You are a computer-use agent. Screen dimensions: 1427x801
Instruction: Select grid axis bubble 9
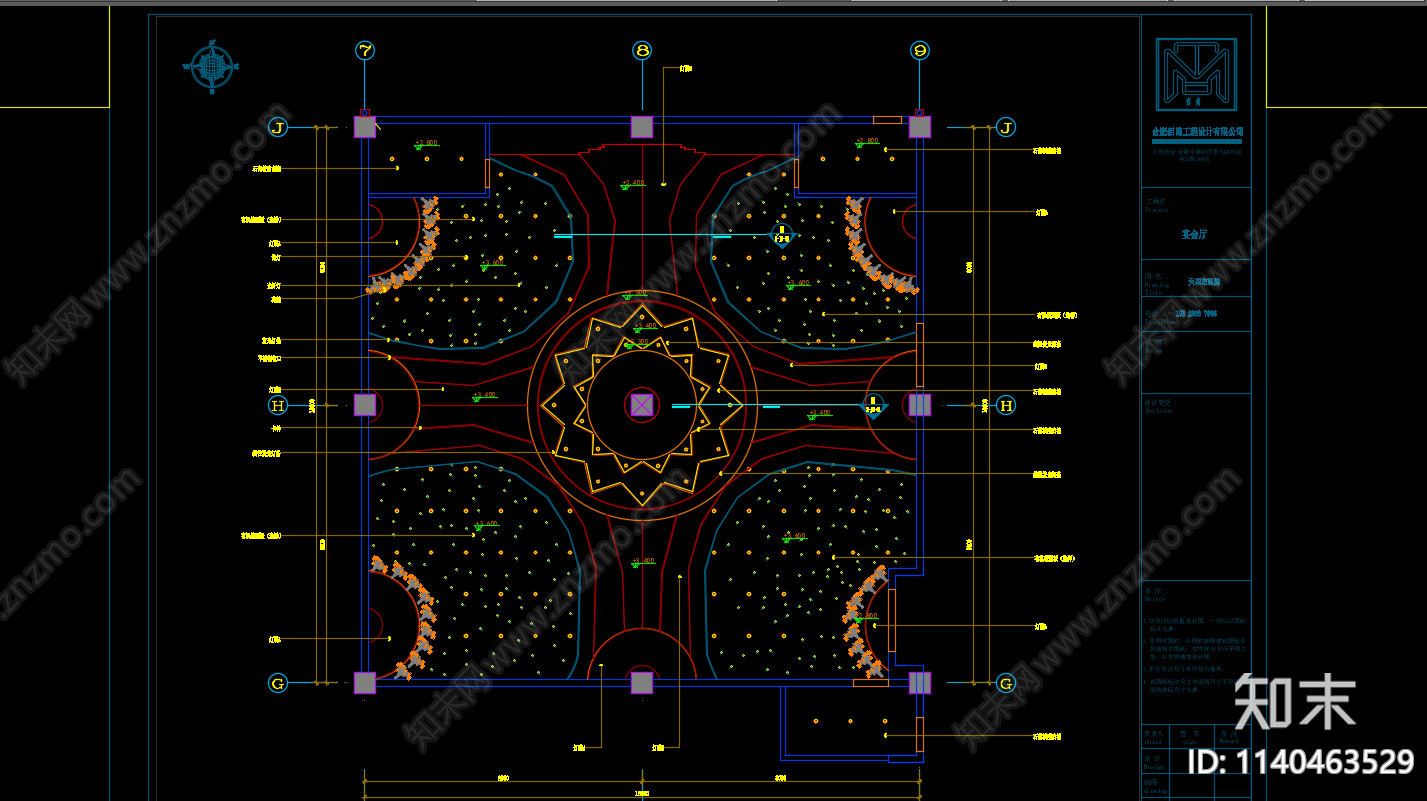[x=920, y=50]
